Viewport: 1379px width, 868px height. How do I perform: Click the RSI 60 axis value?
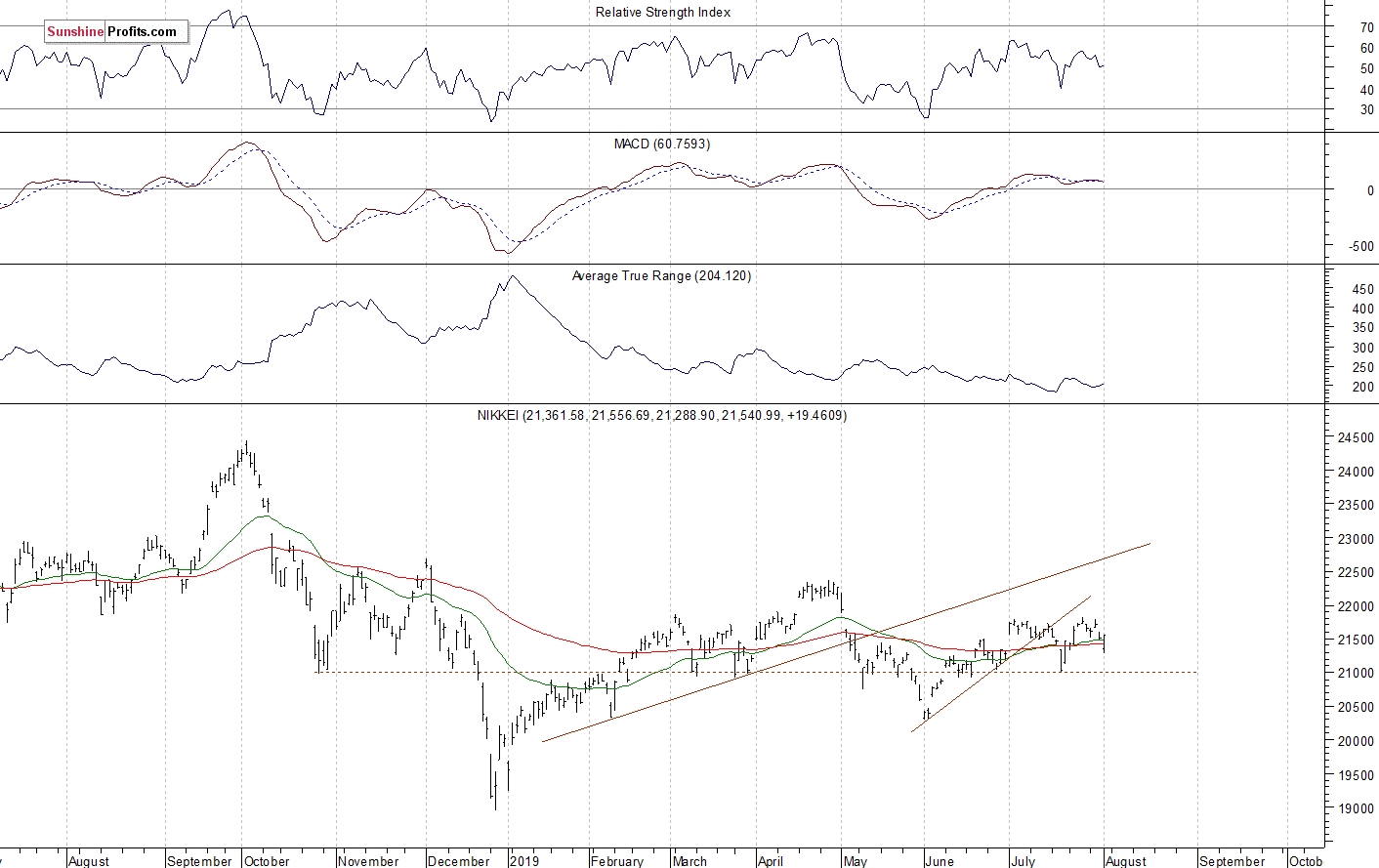[1367, 48]
